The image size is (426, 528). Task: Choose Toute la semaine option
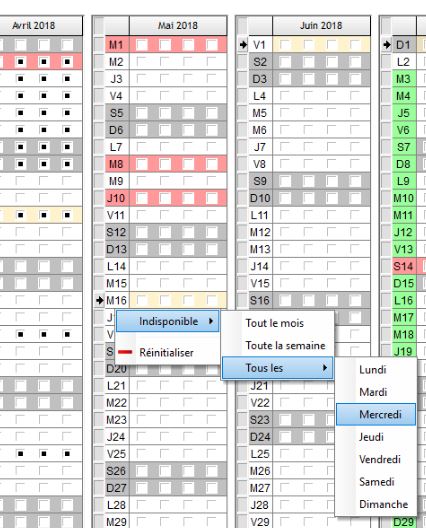tap(285, 345)
